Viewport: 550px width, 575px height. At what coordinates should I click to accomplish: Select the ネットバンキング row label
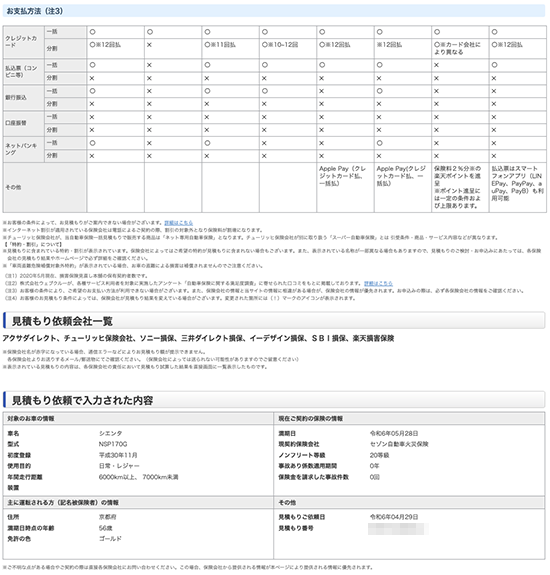pyautogui.click(x=23, y=149)
